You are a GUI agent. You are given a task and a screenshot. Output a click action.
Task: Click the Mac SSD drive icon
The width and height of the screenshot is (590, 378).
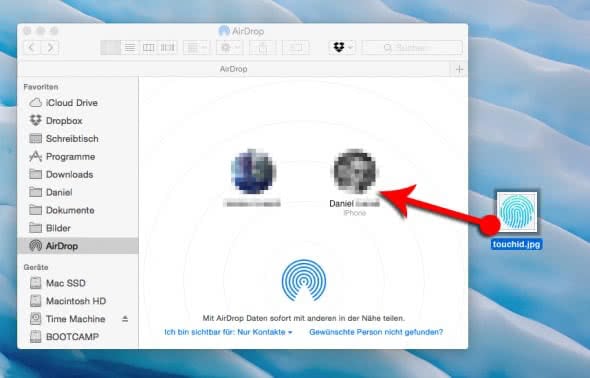click(35, 283)
